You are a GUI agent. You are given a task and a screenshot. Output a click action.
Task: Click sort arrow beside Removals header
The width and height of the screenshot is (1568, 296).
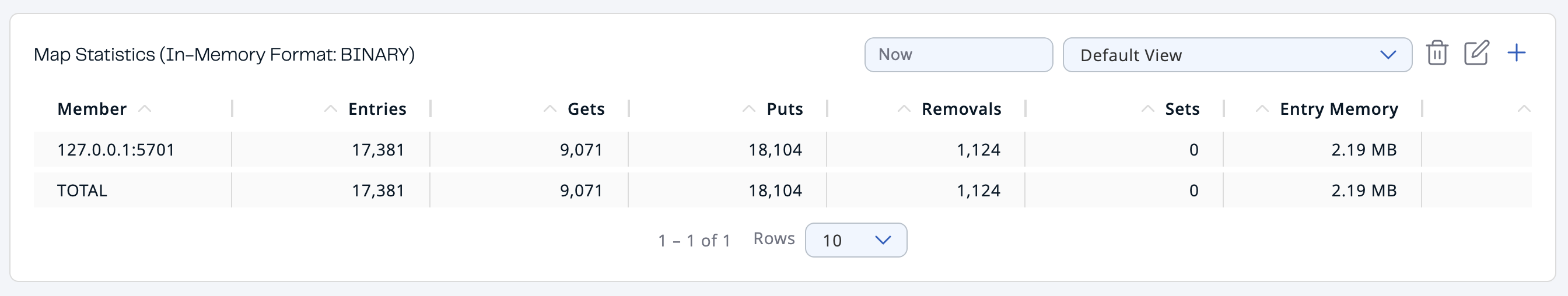pyautogui.click(x=904, y=109)
